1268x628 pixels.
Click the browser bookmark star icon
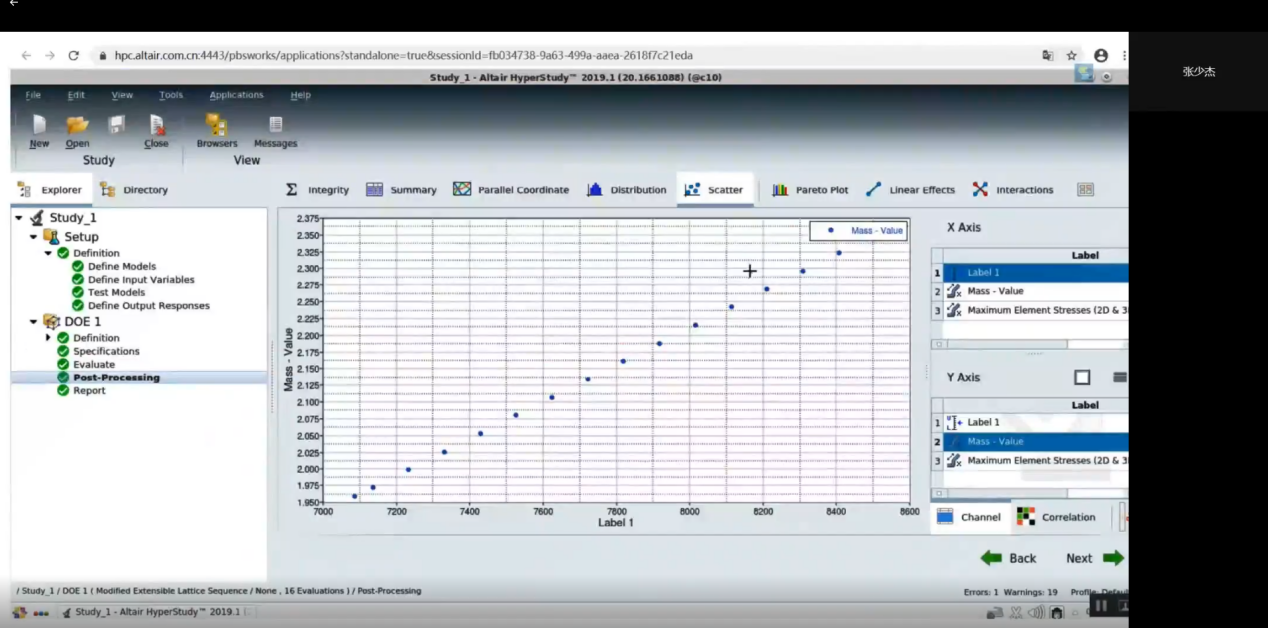tap(1071, 56)
